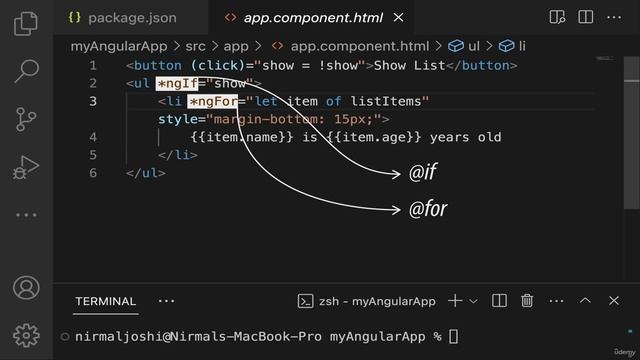Click the closing </li> tag on line 5
This screenshot has height=360, width=640.
click(x=178, y=155)
